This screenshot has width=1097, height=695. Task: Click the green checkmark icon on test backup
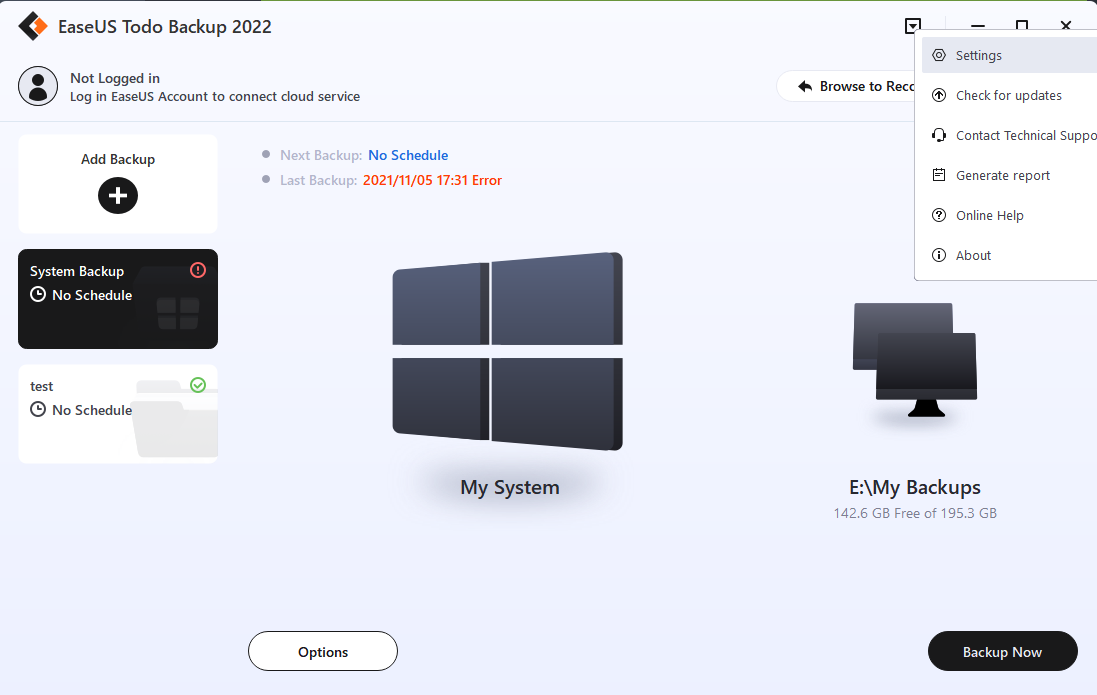[198, 384]
